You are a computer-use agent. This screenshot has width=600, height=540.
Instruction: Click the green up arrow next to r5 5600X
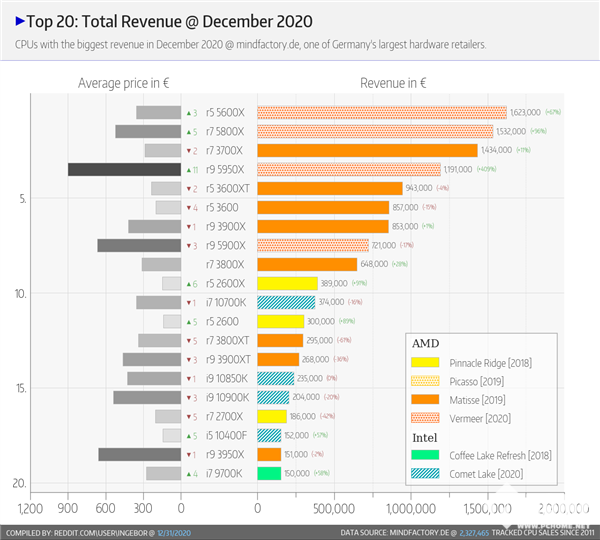188,112
